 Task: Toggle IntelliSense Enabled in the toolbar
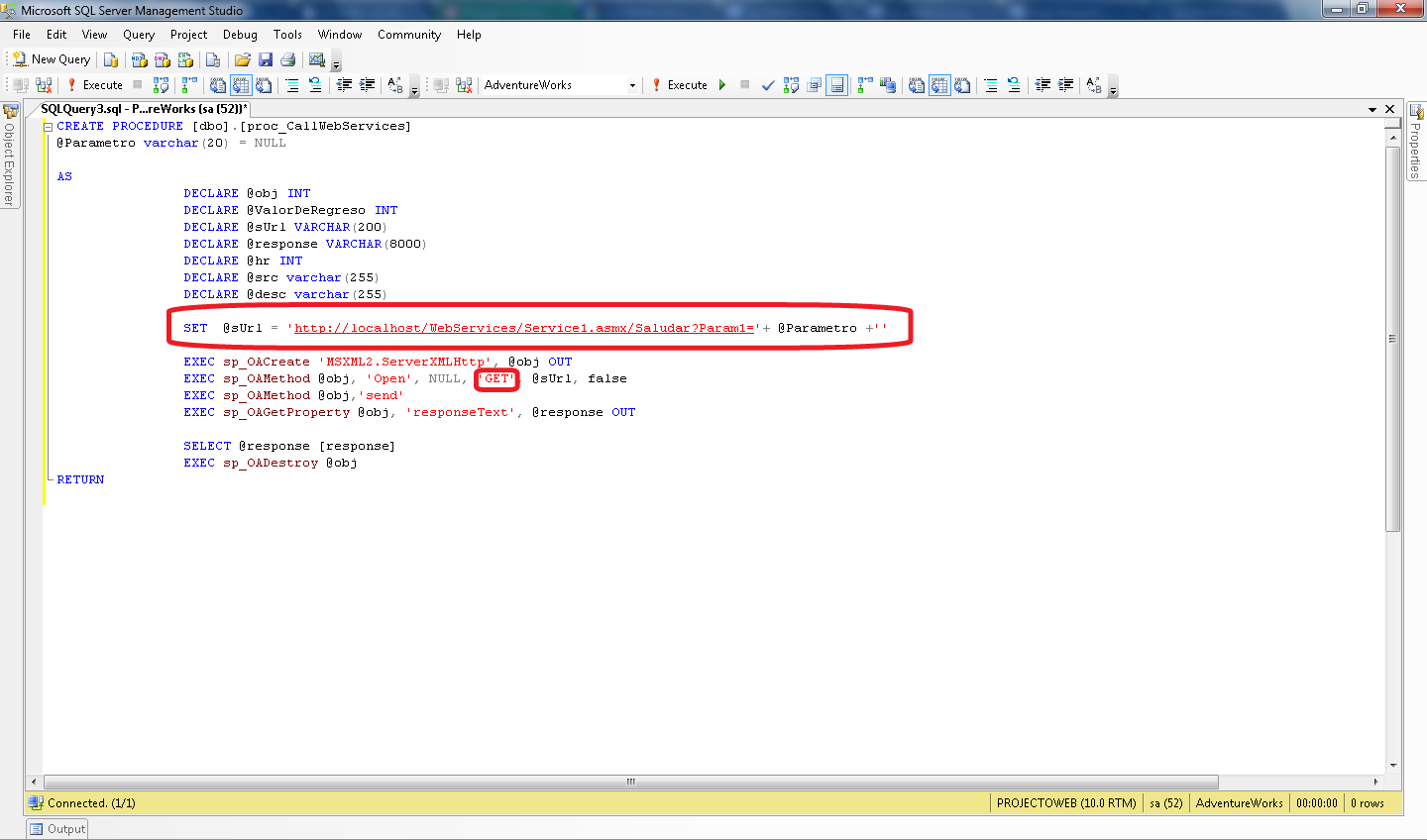[x=837, y=85]
